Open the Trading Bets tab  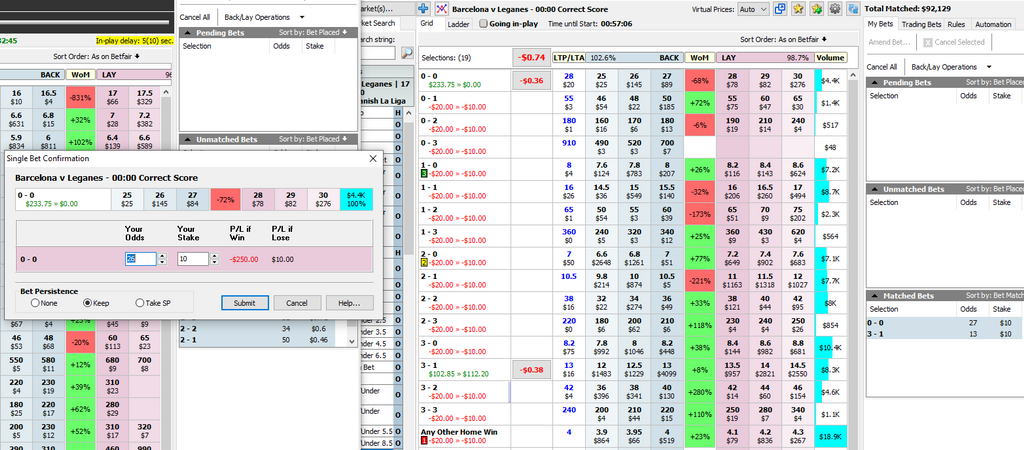[x=921, y=24]
